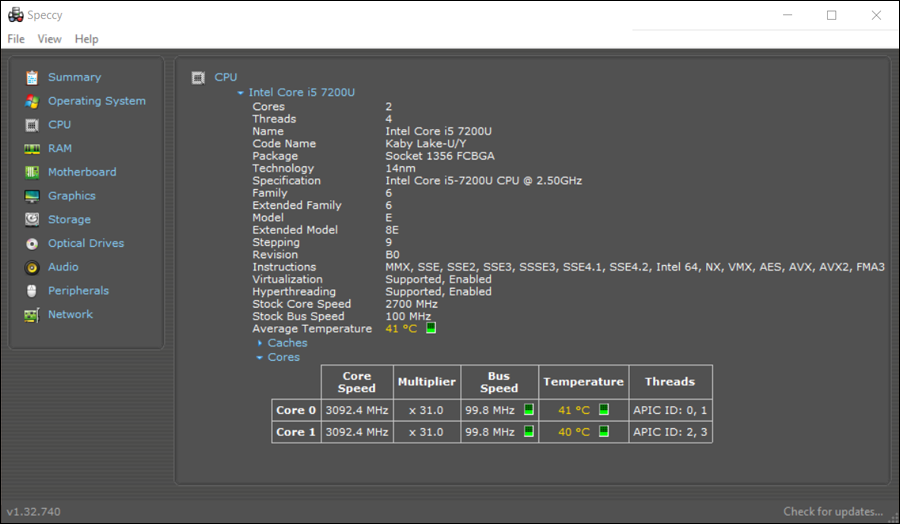Click the Multiplier column header
This screenshot has height=524, width=900.
coord(426,382)
